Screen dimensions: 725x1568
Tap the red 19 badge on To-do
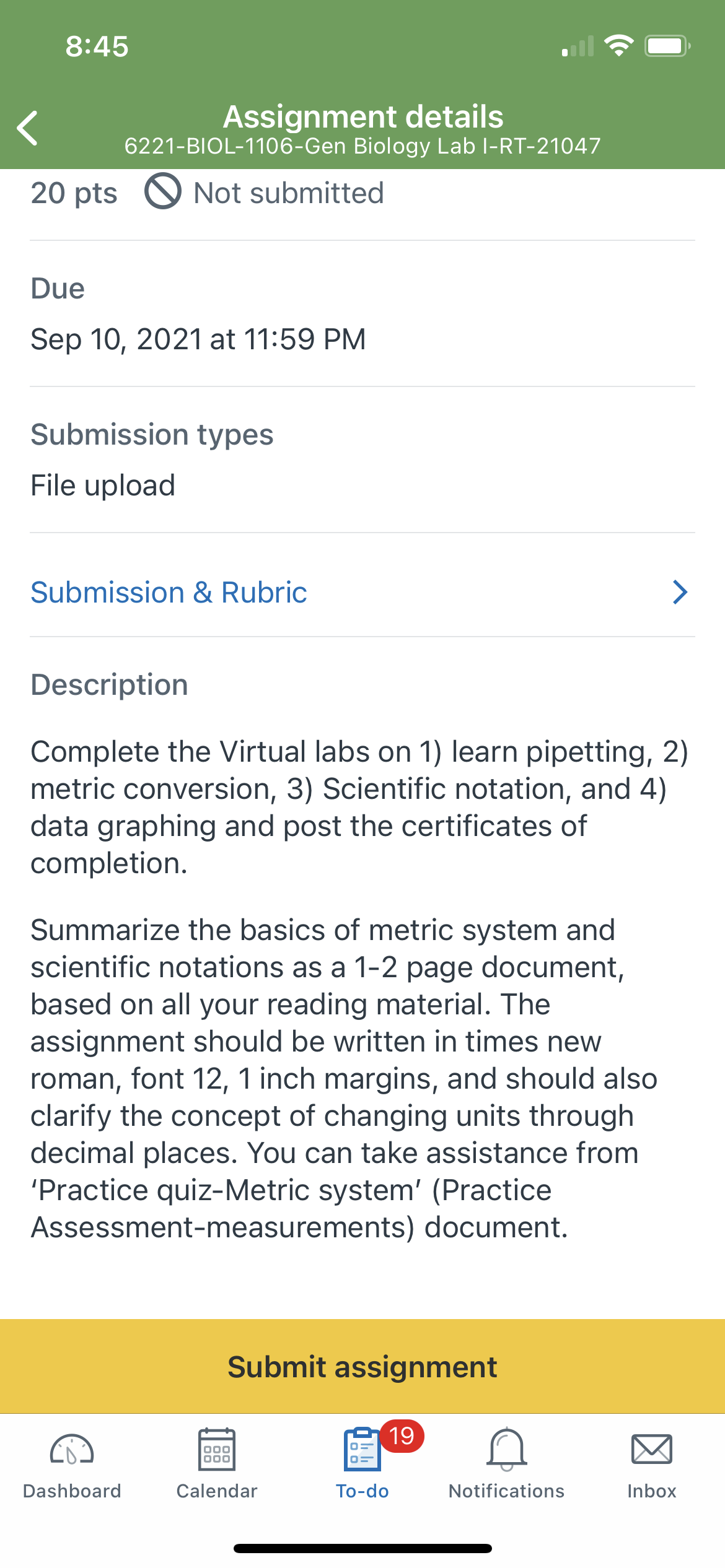402,1435
